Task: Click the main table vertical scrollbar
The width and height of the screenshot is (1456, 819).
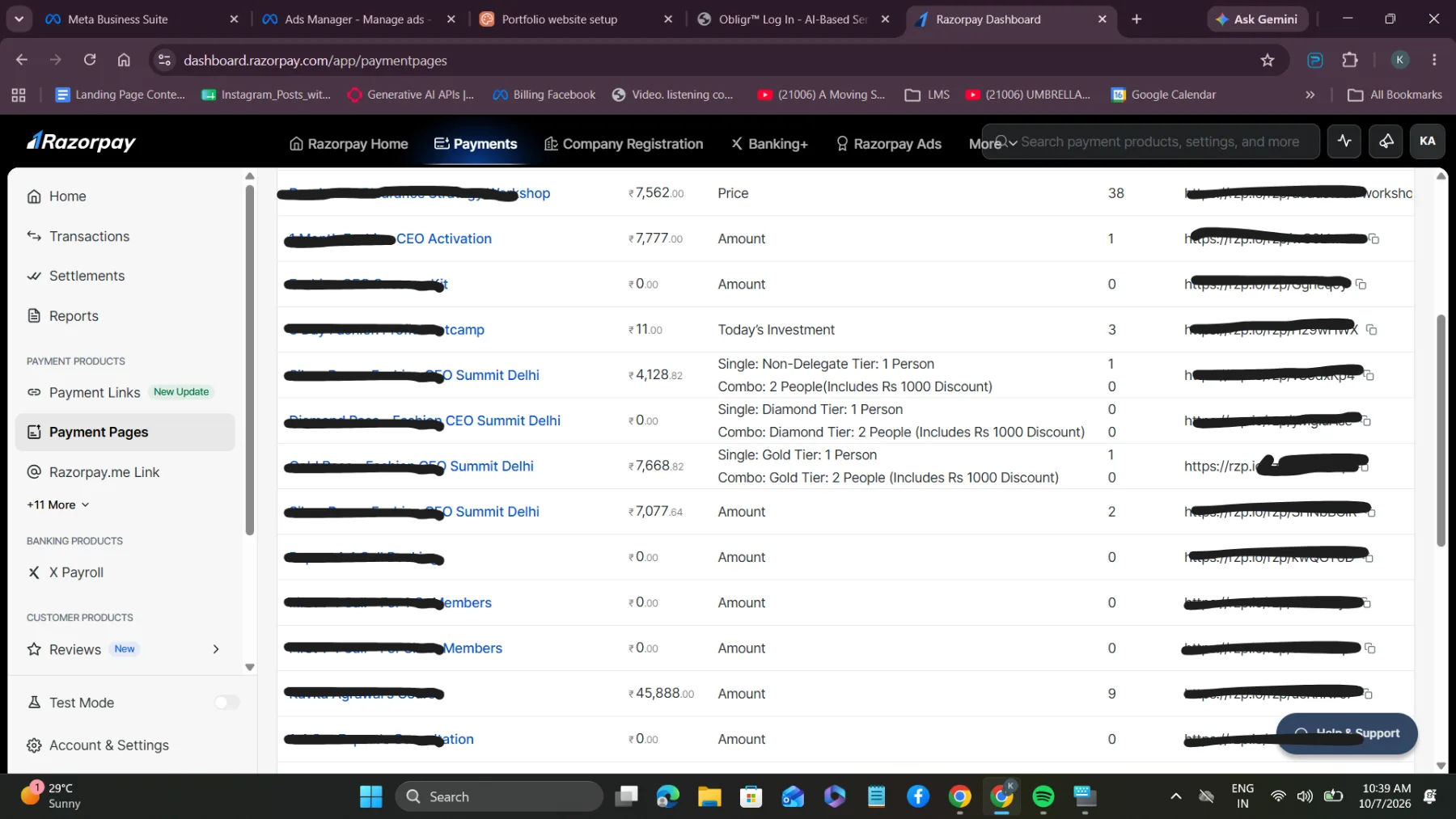Action: coord(1441,431)
